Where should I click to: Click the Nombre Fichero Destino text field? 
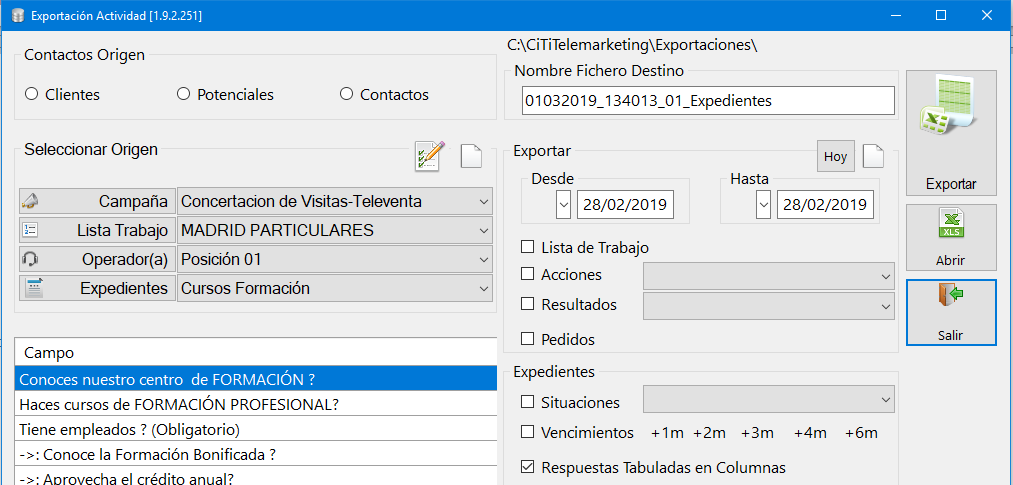pyautogui.click(x=708, y=101)
